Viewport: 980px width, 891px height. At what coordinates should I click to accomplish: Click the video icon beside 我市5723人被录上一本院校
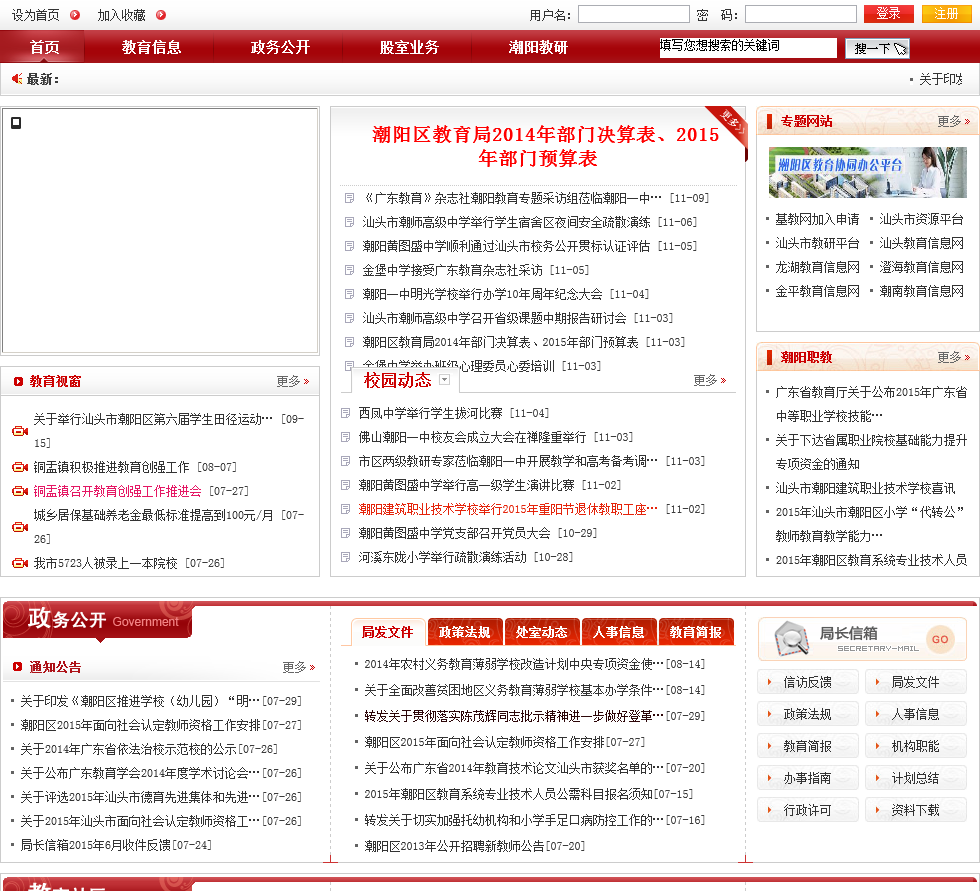coord(20,563)
